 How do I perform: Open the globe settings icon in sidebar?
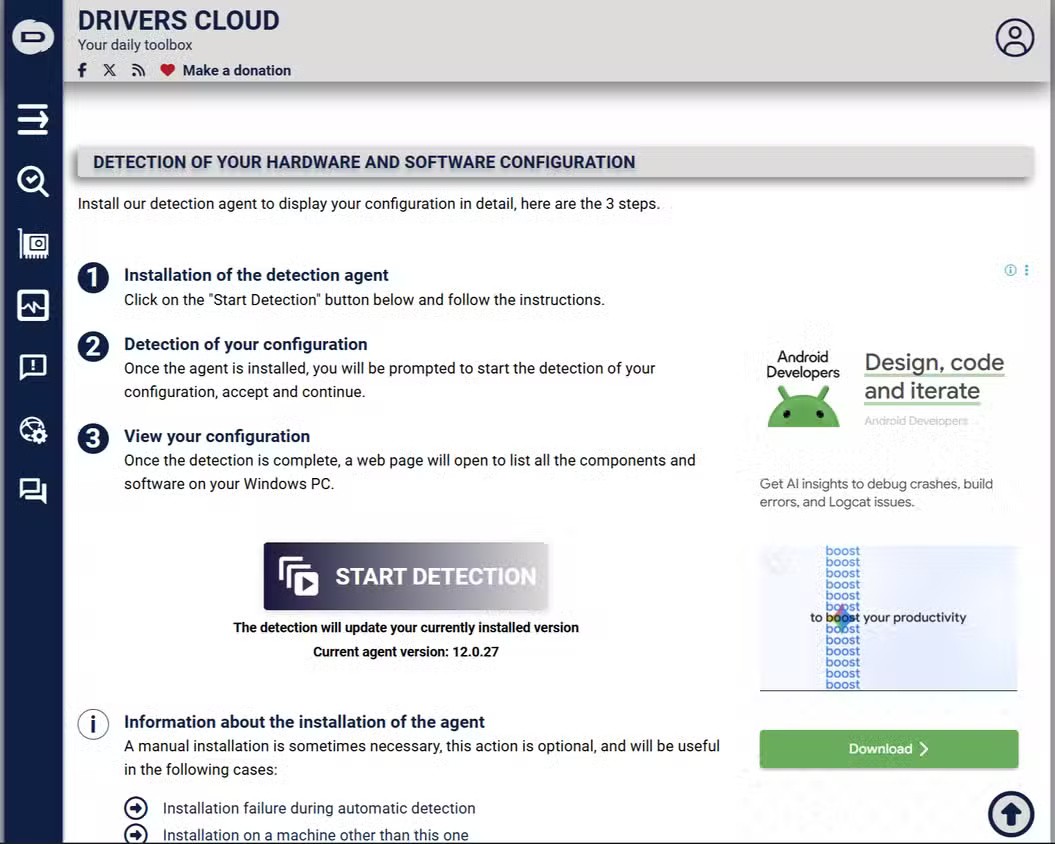pos(32,429)
